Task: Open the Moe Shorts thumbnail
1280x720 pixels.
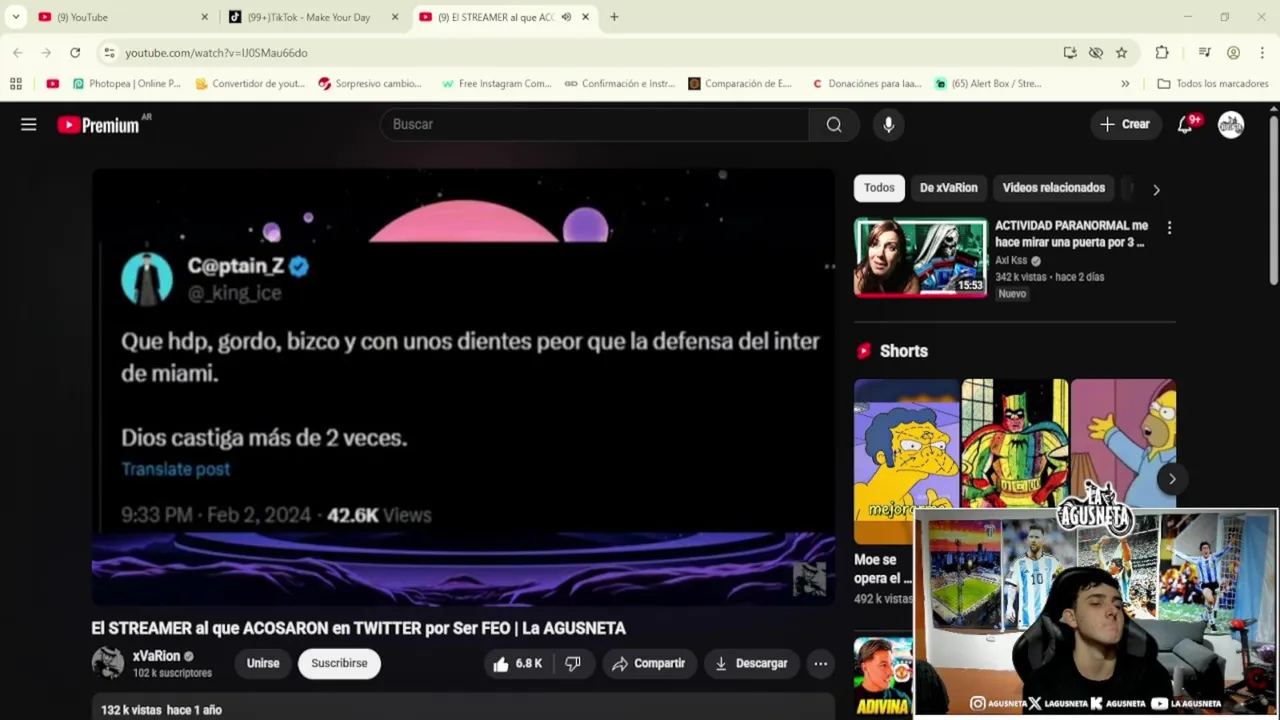Action: click(906, 462)
